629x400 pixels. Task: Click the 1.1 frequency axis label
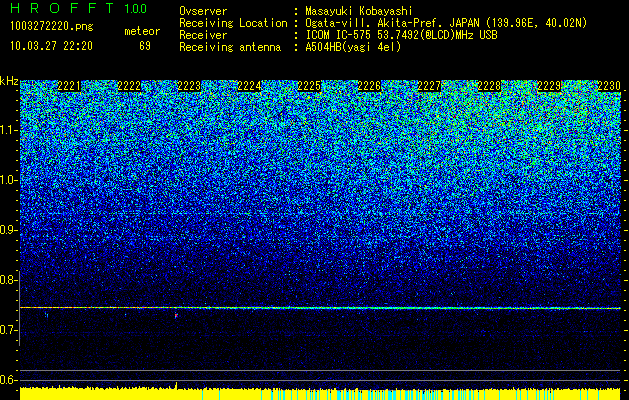pos(7,130)
